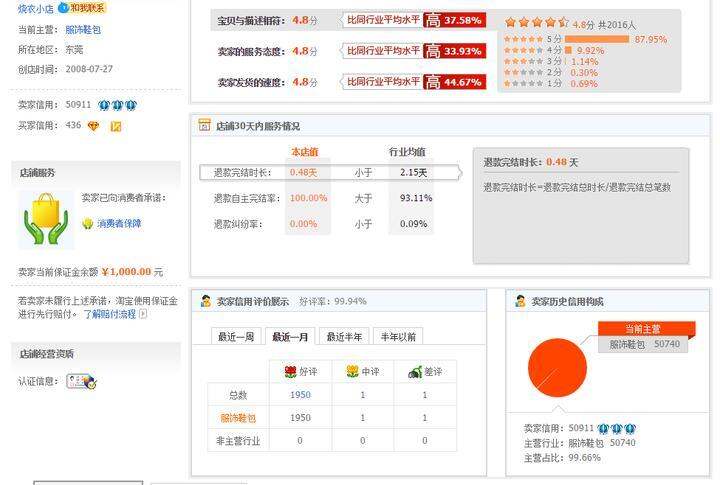Click the 主营占比: 99.66% text
720x485 pixels.
coord(562,458)
